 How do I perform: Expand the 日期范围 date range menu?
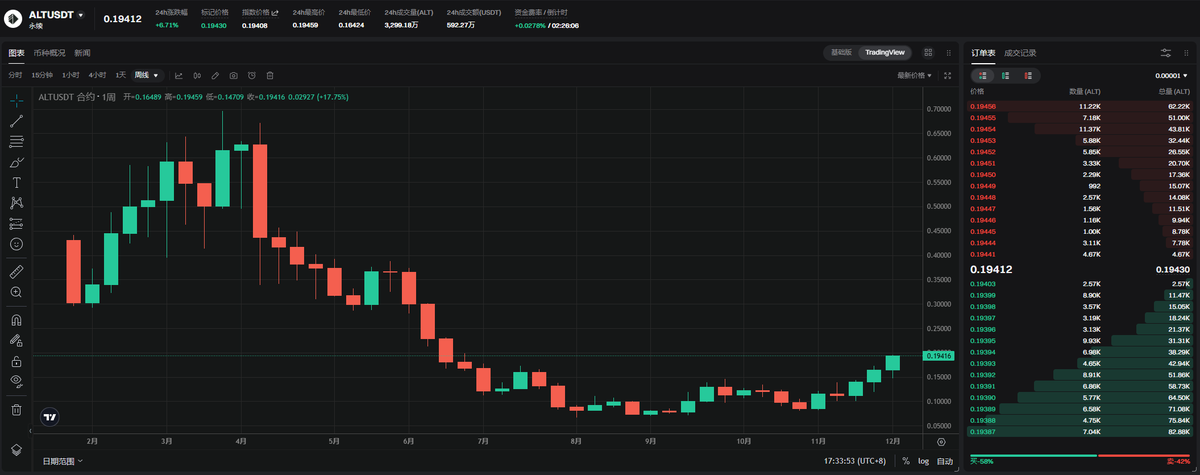[x=62, y=461]
